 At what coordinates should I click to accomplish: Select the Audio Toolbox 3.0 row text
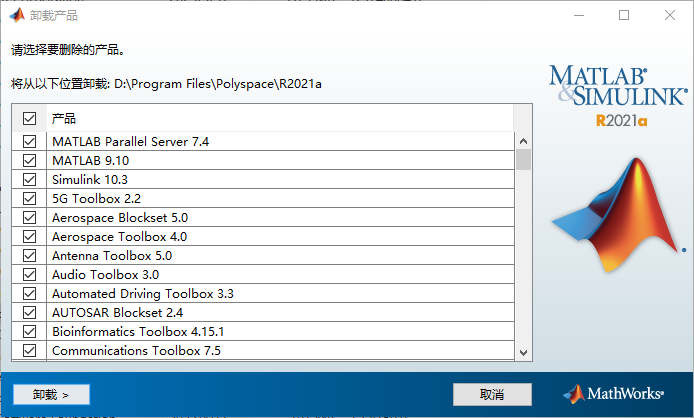(105, 275)
